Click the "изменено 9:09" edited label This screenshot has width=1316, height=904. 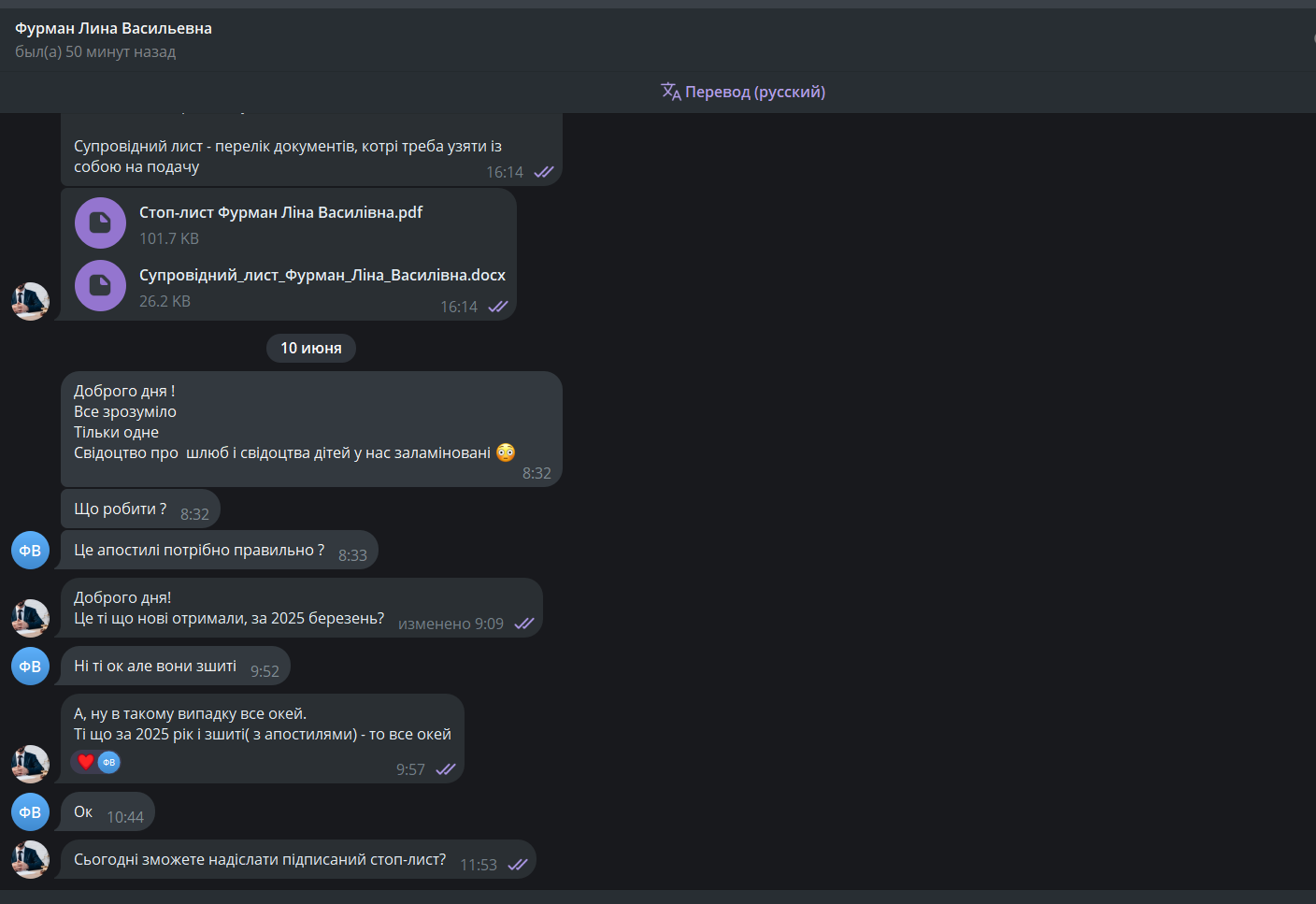point(451,624)
